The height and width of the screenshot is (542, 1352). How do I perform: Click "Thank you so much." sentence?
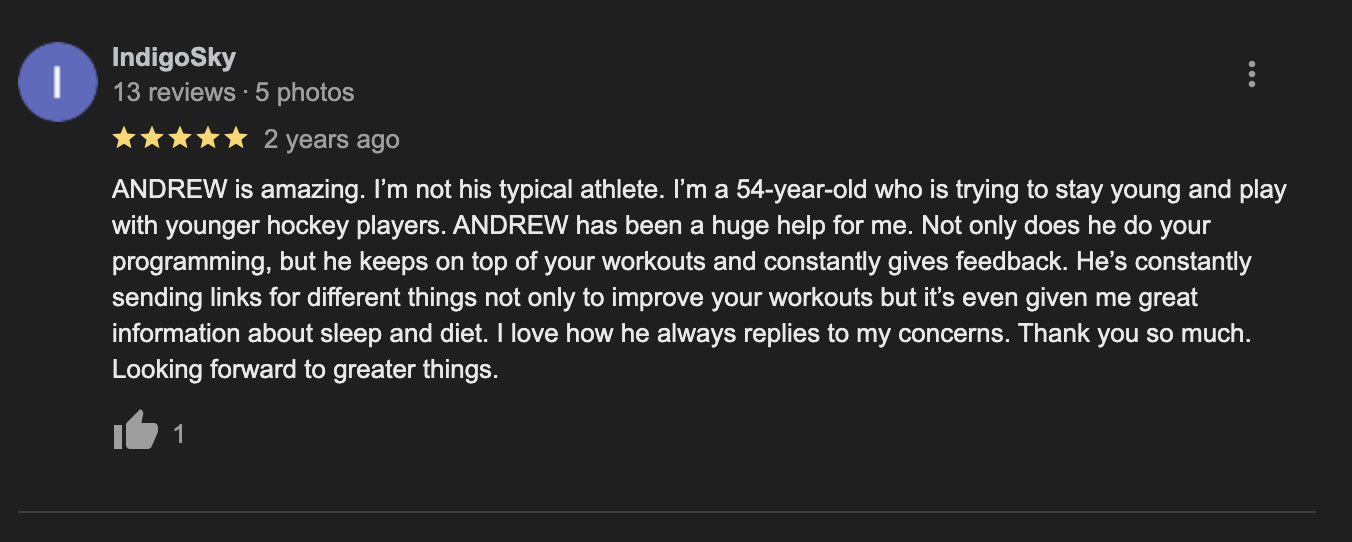pos(1133,333)
